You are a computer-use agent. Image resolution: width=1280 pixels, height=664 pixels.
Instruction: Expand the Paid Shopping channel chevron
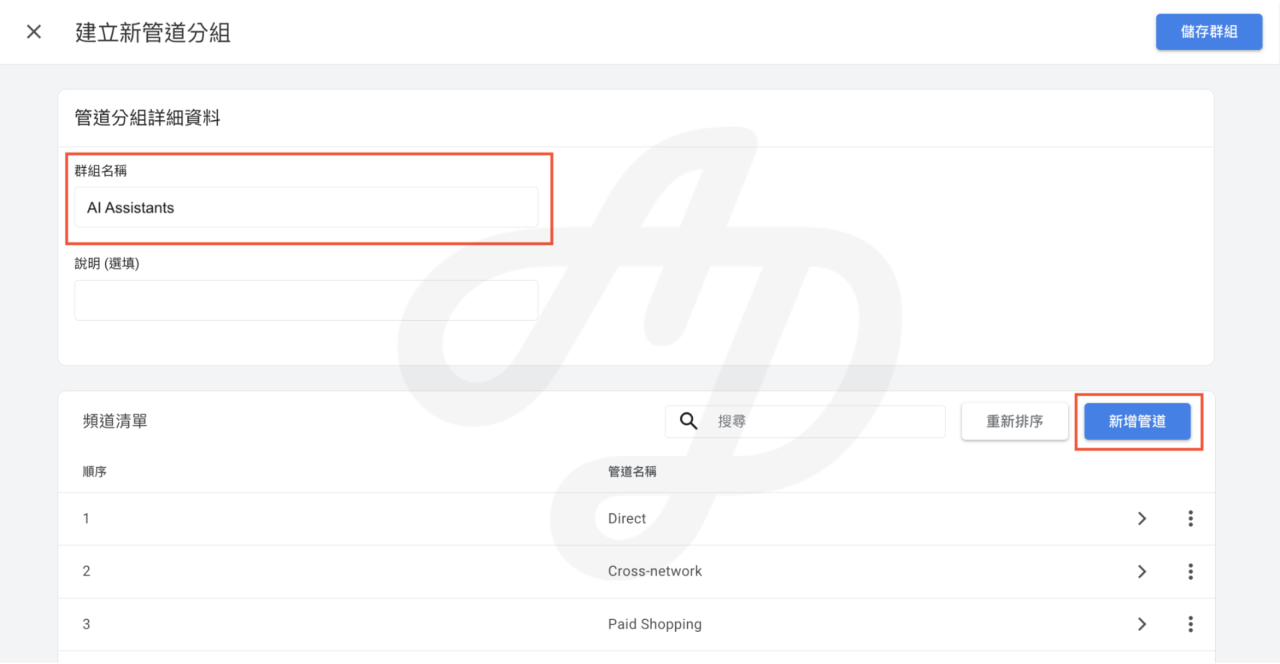pyautogui.click(x=1142, y=624)
